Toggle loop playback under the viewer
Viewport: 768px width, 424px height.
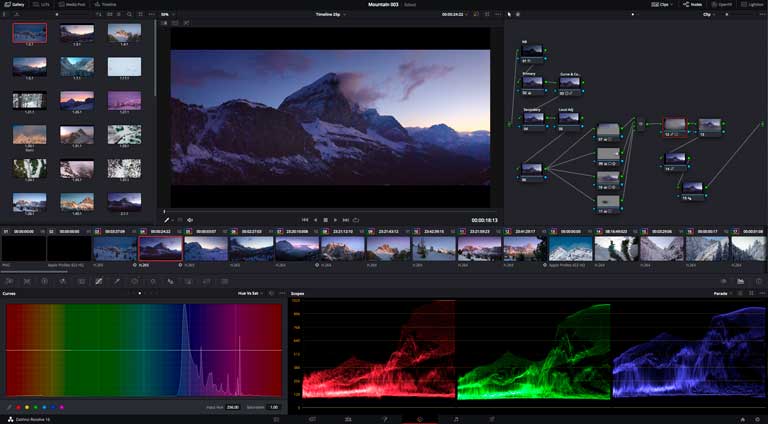pyautogui.click(x=355, y=219)
